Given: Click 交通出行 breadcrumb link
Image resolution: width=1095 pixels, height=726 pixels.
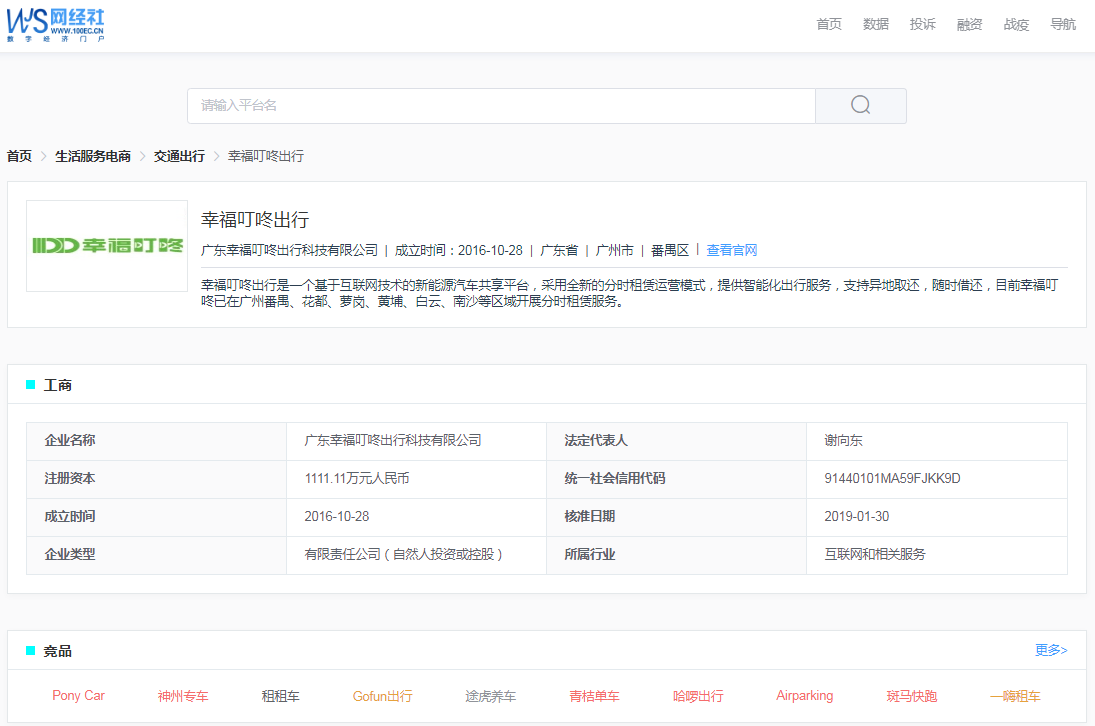Looking at the screenshot, I should point(179,156).
